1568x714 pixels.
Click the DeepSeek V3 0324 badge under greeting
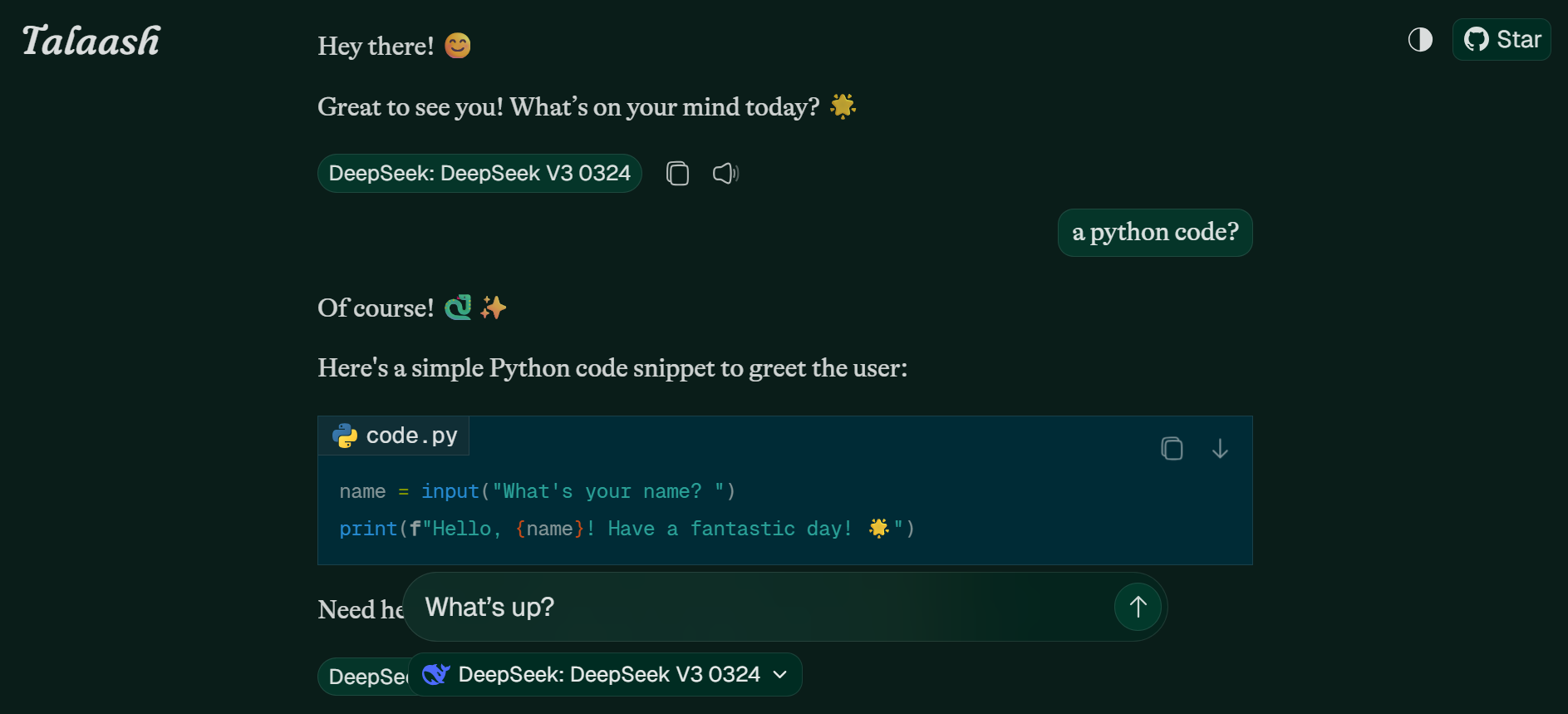coord(479,173)
